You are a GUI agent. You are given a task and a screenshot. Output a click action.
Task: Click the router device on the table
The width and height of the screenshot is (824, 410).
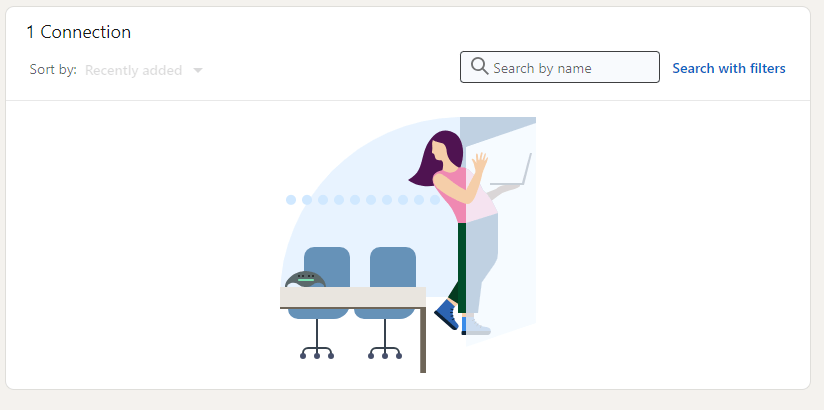click(x=305, y=280)
